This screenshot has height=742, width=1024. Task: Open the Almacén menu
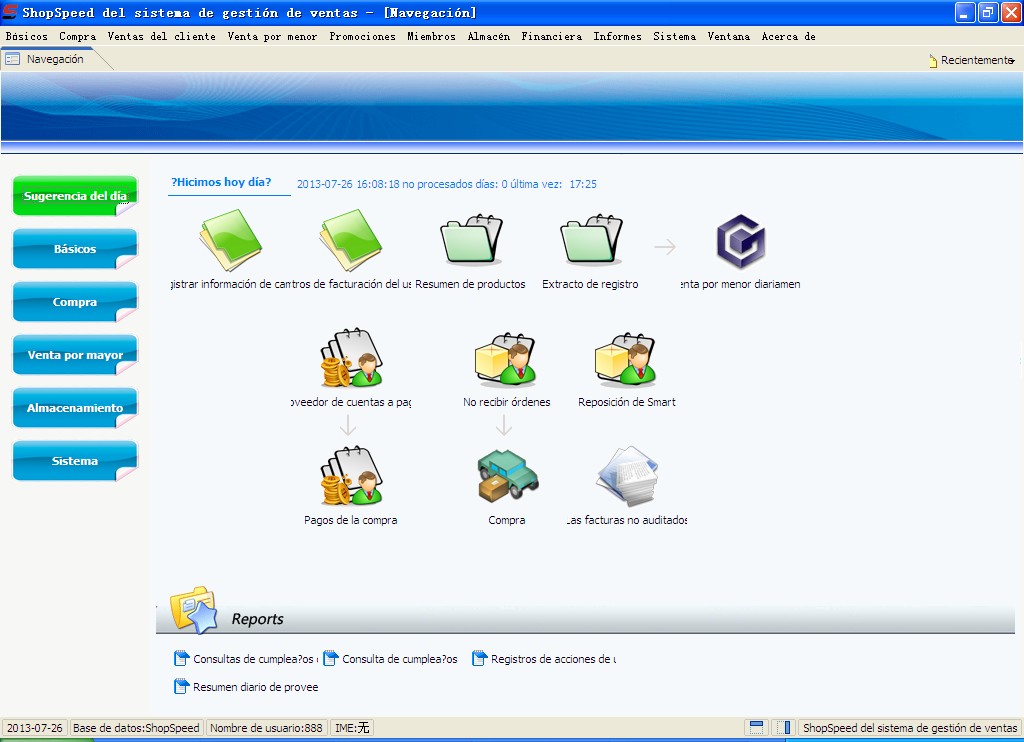click(489, 37)
